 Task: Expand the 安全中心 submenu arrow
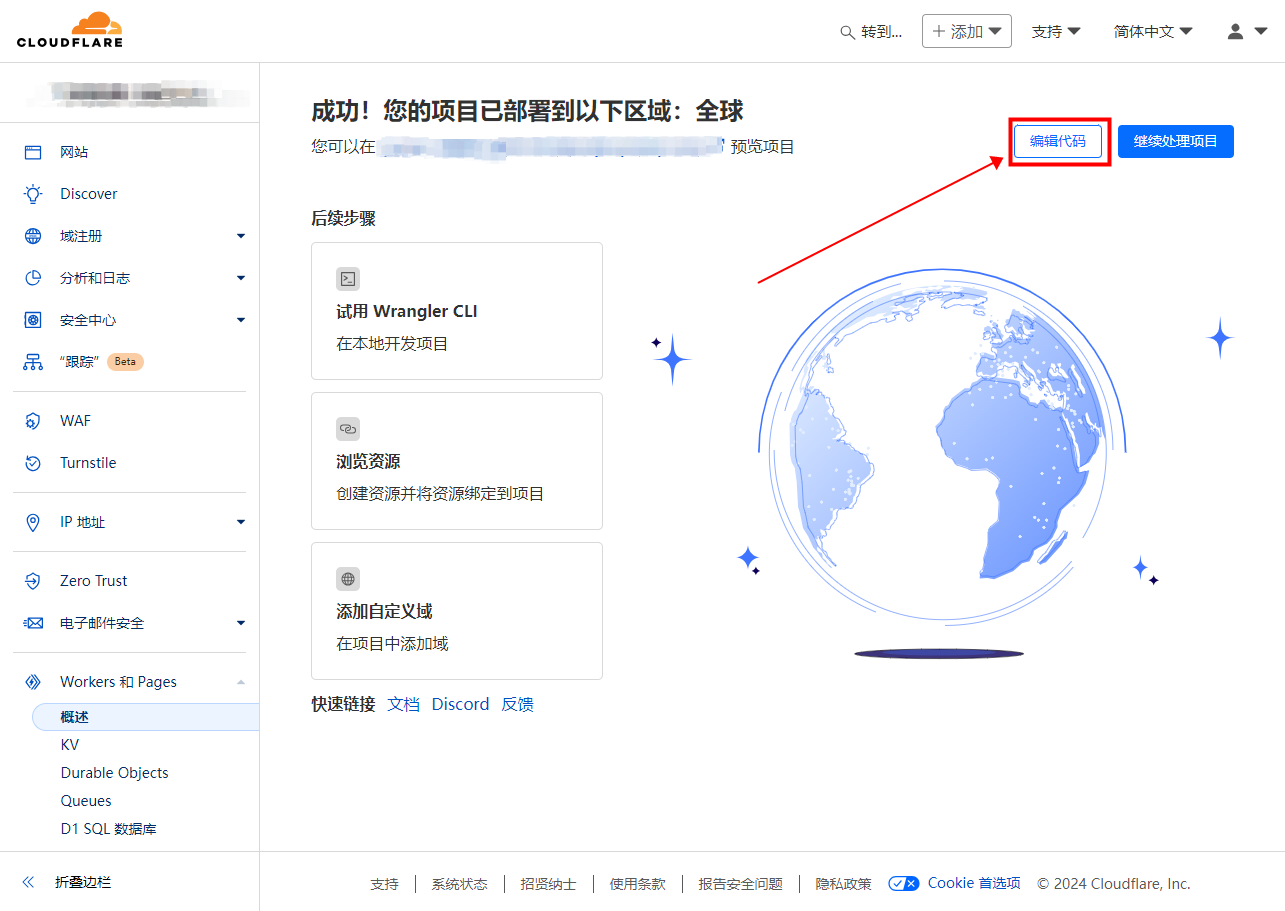(x=240, y=320)
